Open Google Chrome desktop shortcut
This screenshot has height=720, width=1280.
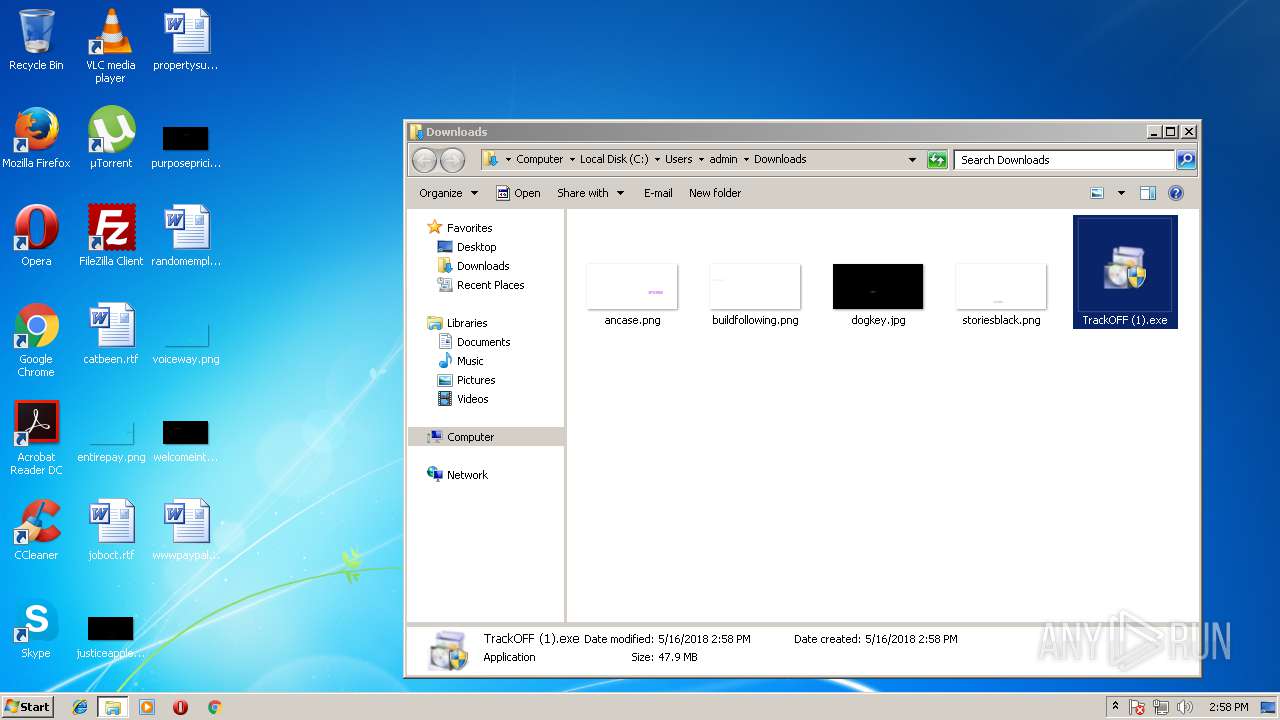coord(36,340)
